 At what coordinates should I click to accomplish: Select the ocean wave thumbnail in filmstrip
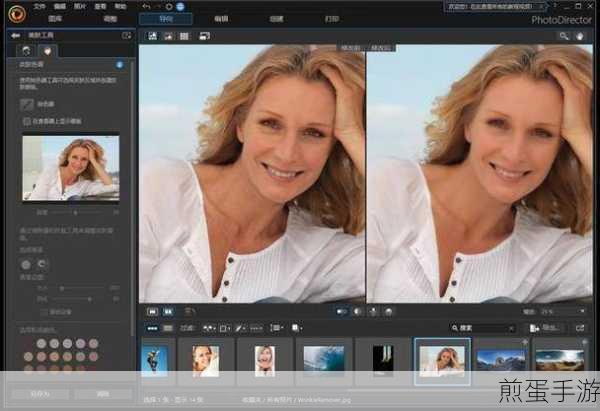click(x=324, y=360)
